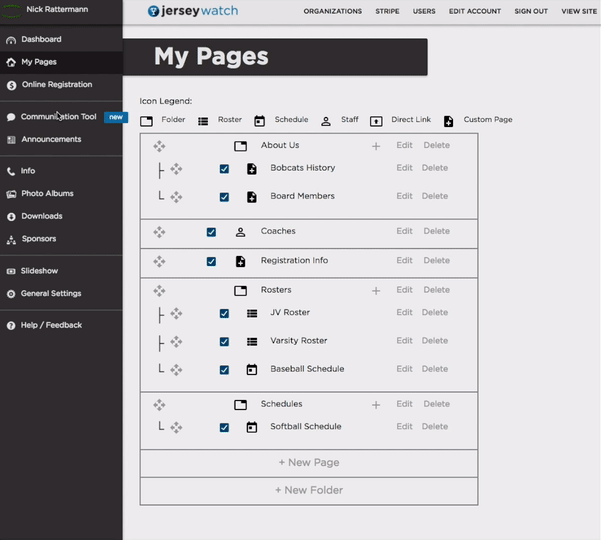Toggle the Registration Info checkbox
601x540 pixels.
[x=211, y=261]
